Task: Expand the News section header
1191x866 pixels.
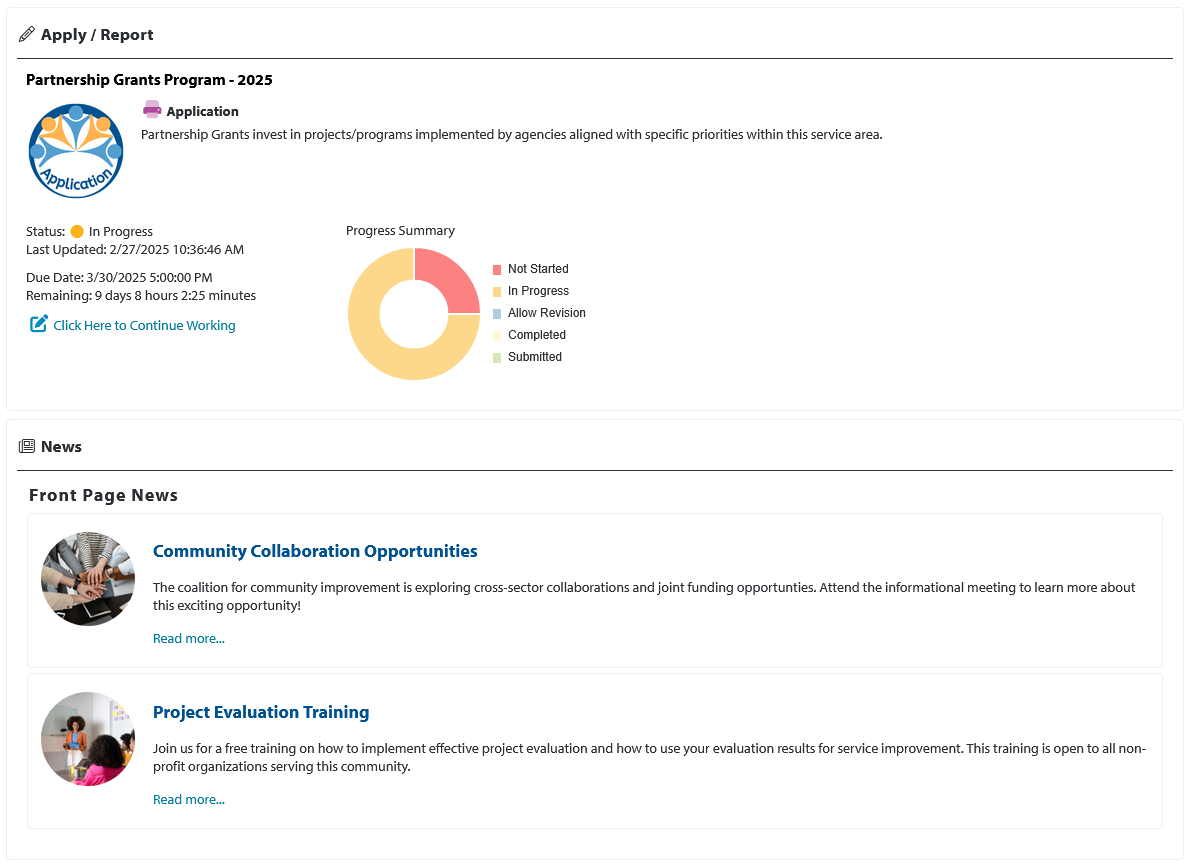Action: click(62, 446)
